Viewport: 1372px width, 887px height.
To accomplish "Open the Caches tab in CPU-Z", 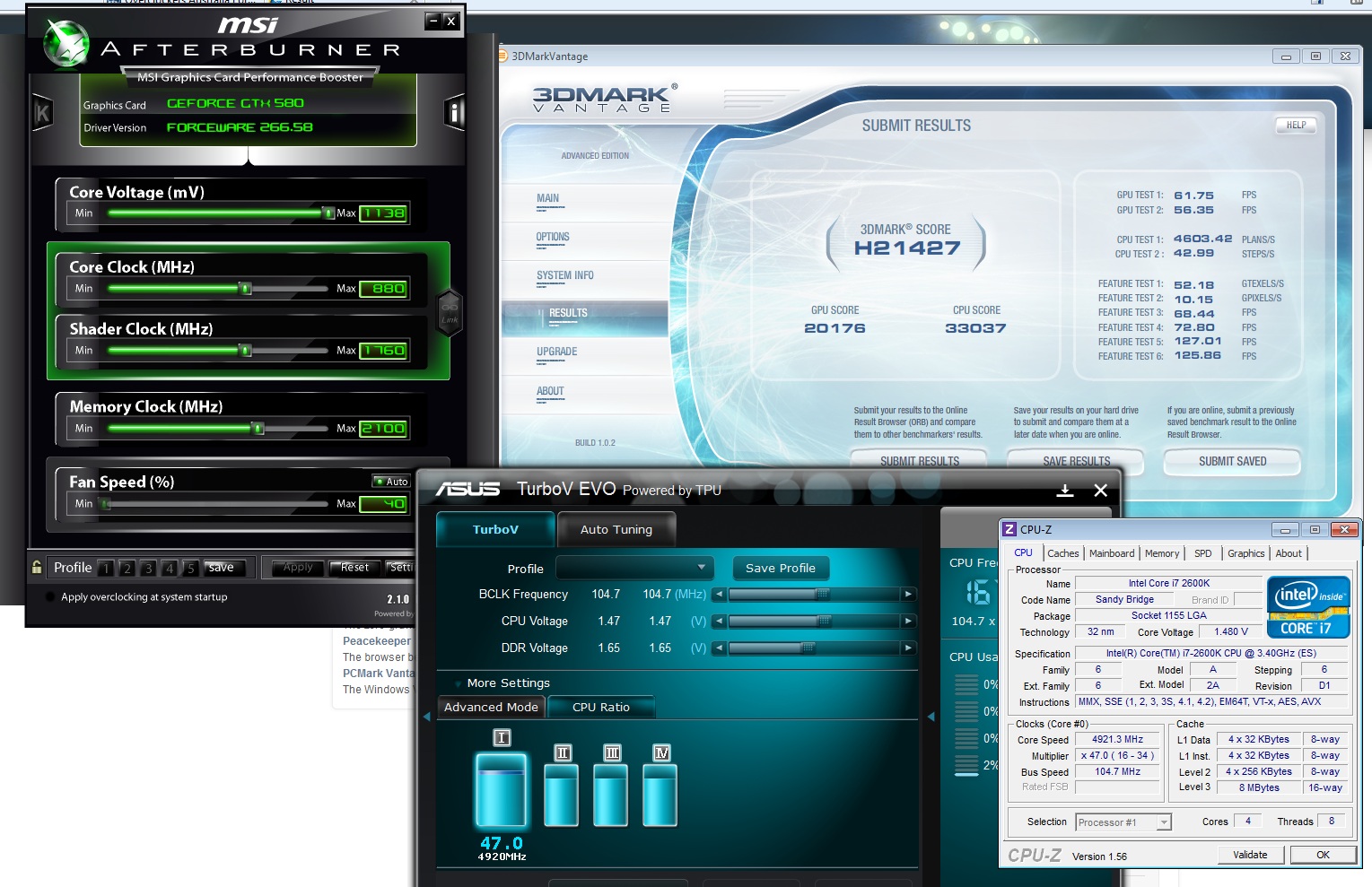I will point(1063,553).
